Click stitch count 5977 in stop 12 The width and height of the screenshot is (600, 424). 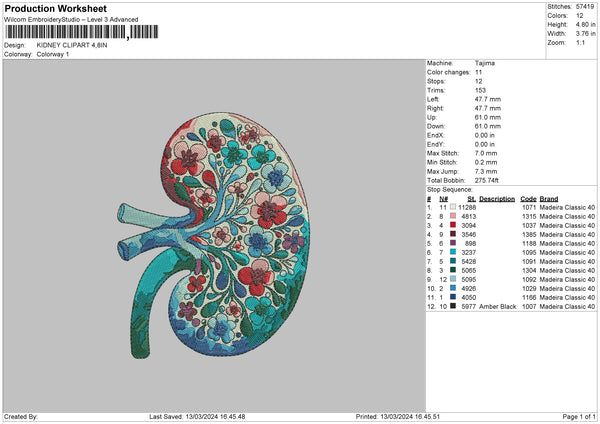(469, 307)
